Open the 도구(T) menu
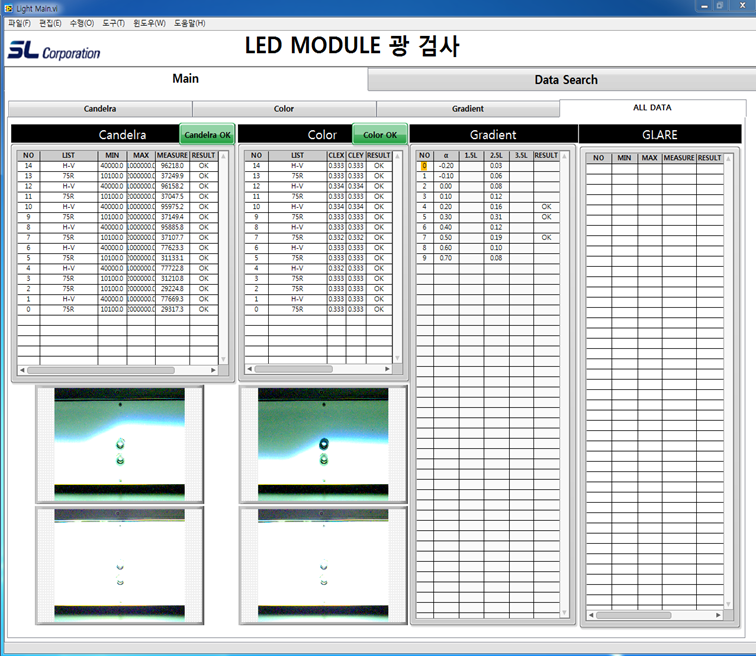The image size is (756, 656). click(114, 22)
